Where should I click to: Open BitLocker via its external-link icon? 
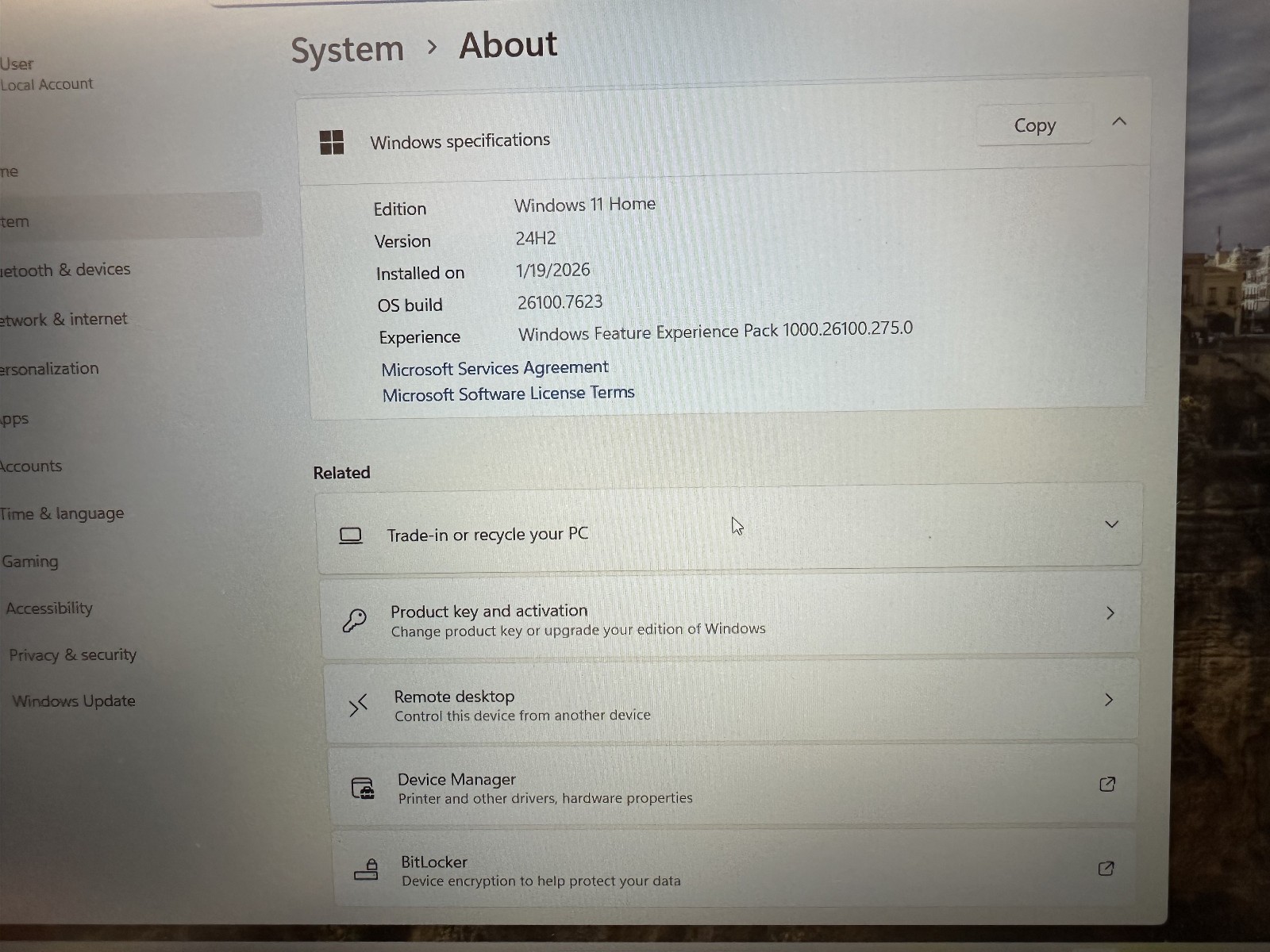[x=1106, y=869]
